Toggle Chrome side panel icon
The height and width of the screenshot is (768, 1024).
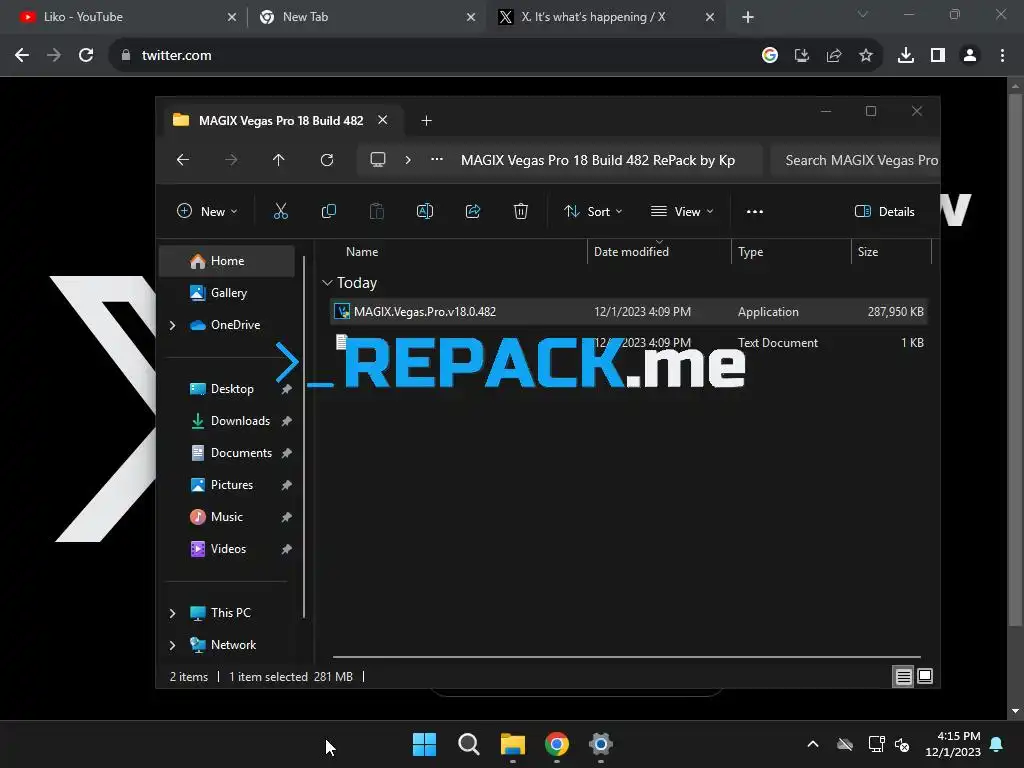[x=938, y=56]
